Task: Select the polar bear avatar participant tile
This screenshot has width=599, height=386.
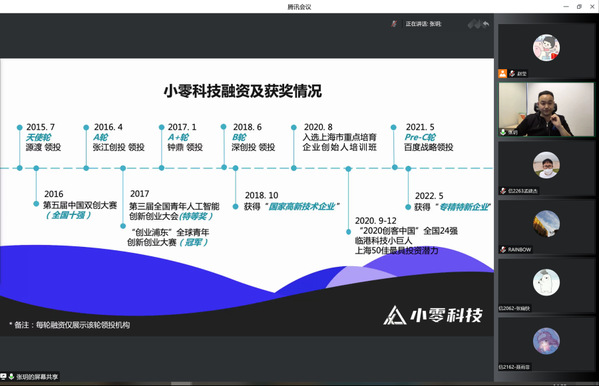Action: coord(546,286)
